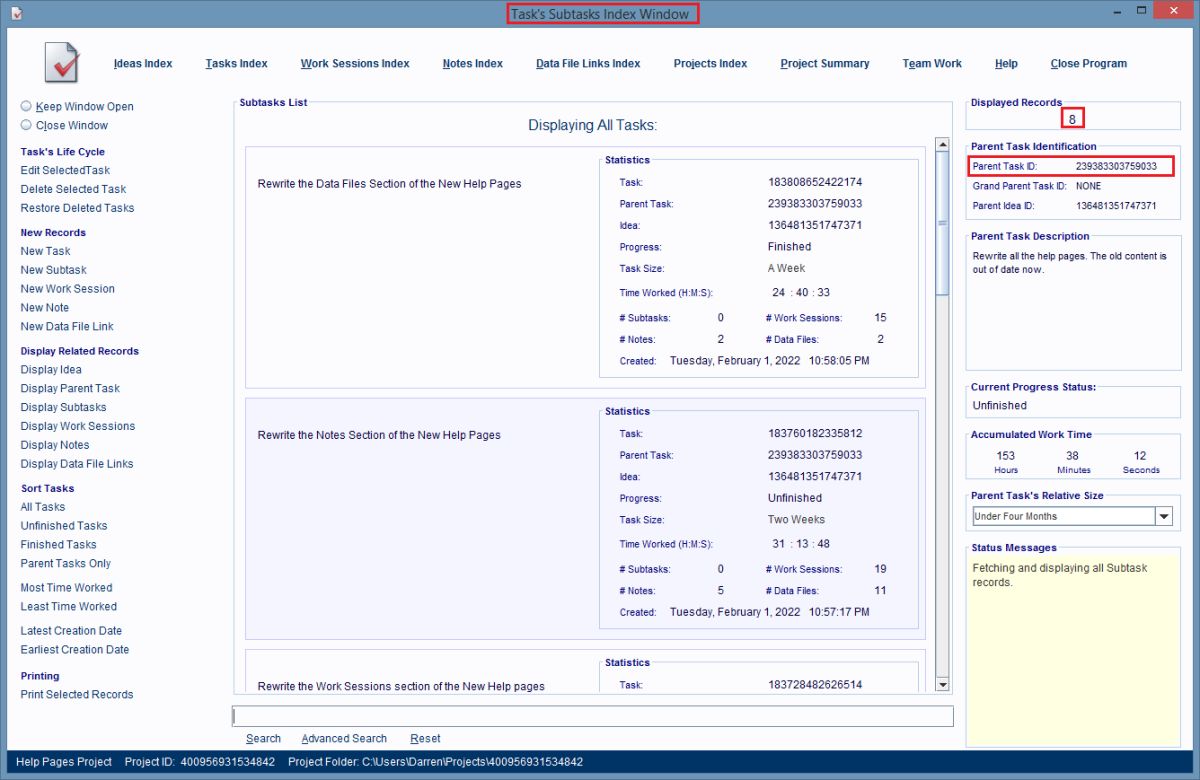Click Display Idea link
Viewport: 1200px width, 780px height.
(x=51, y=370)
